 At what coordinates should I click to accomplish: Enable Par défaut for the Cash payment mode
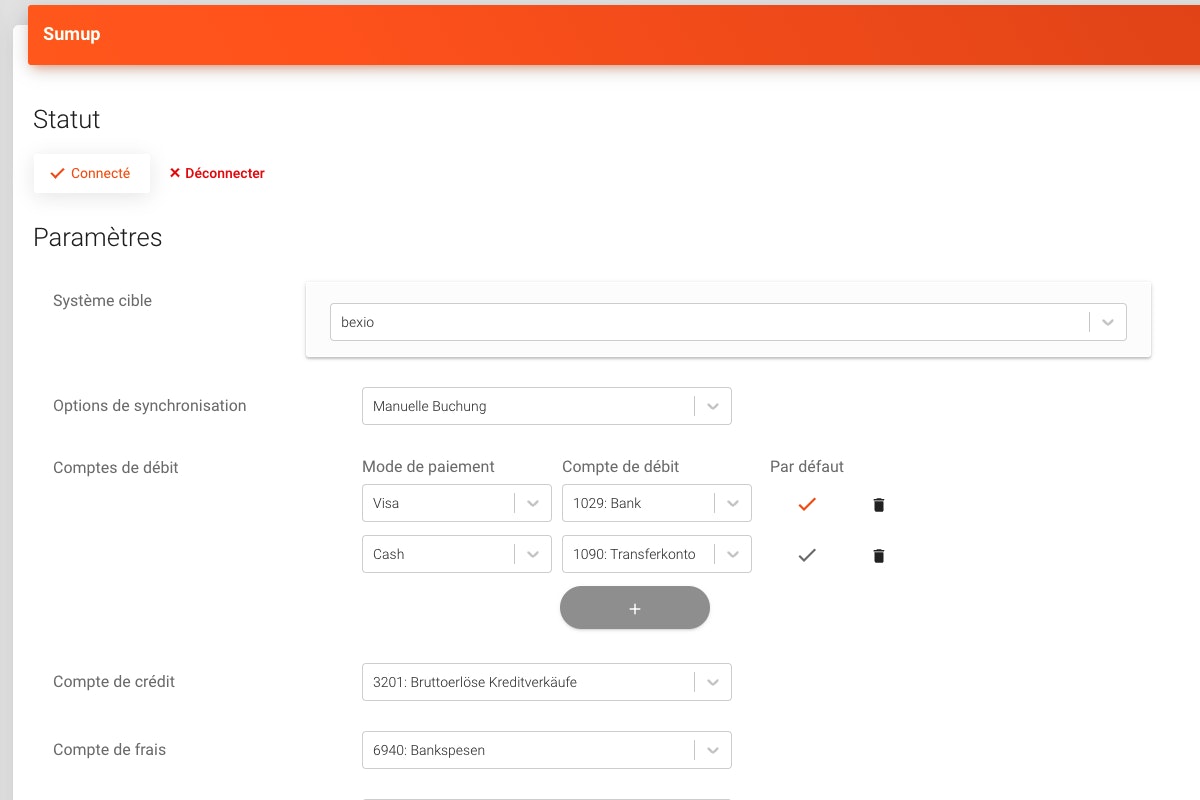807,555
